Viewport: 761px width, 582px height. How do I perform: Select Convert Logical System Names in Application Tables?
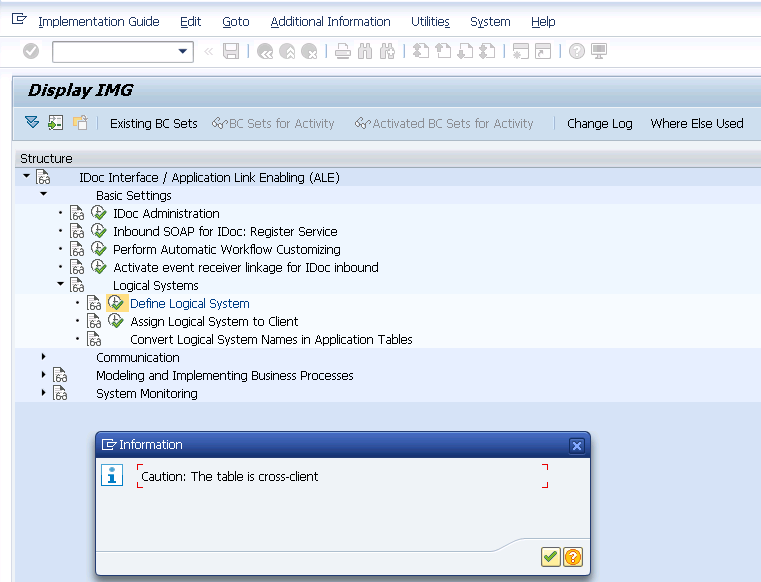(271, 340)
